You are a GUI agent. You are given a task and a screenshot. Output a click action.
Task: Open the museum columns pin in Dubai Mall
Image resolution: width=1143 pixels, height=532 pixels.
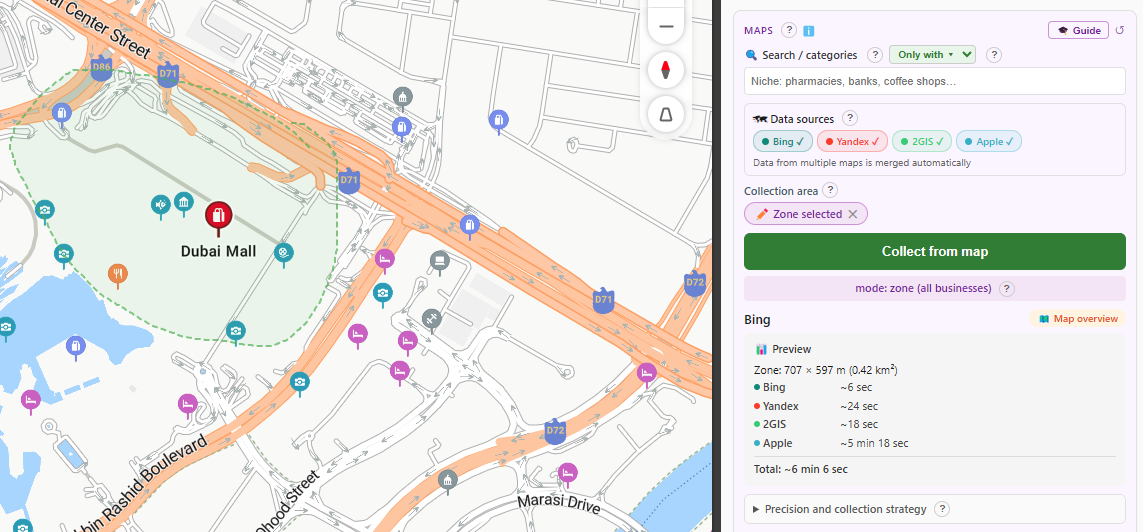(x=184, y=202)
